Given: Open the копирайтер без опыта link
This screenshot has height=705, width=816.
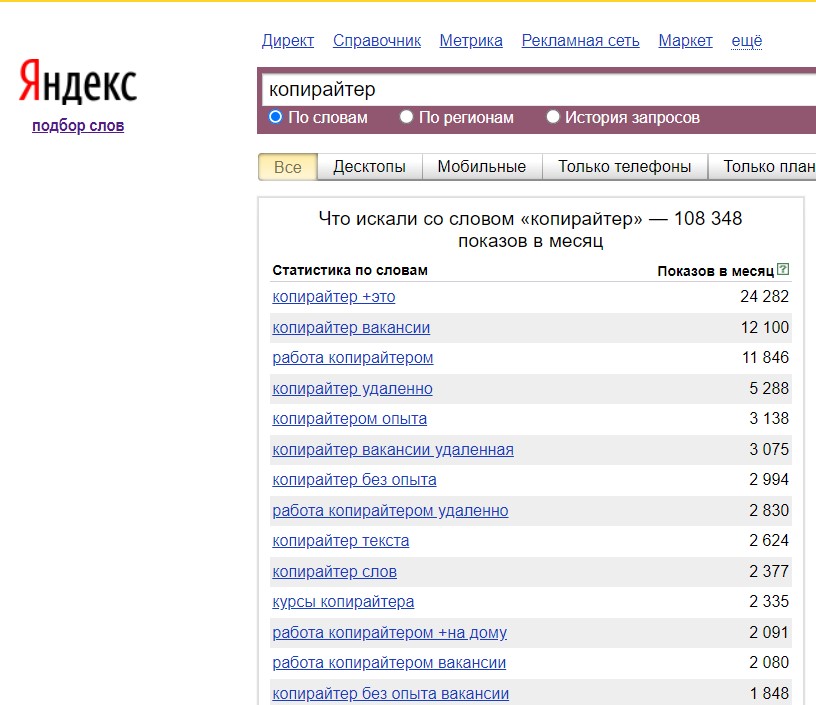Looking at the screenshot, I should [x=354, y=480].
